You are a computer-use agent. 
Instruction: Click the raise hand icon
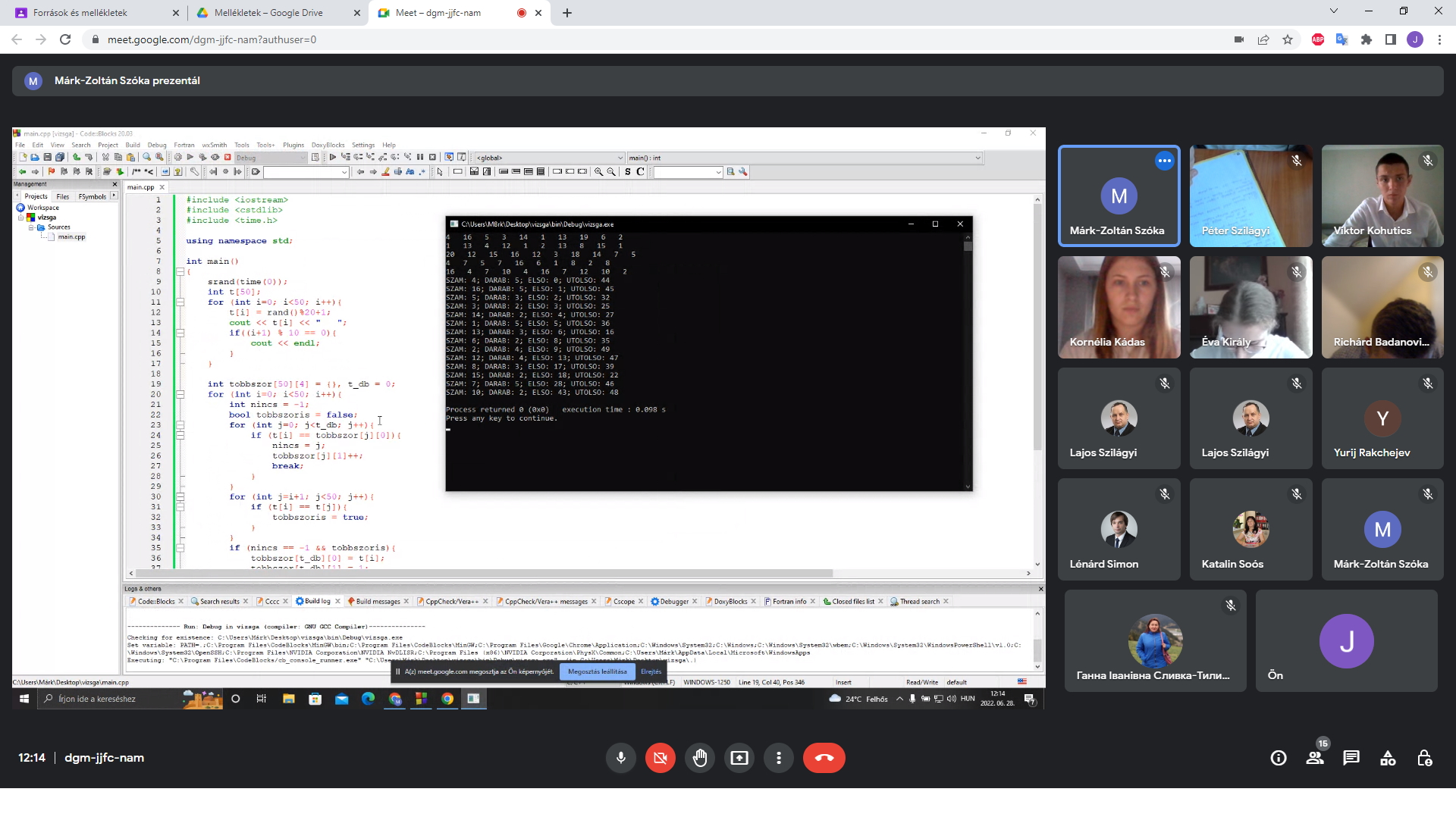point(700,758)
